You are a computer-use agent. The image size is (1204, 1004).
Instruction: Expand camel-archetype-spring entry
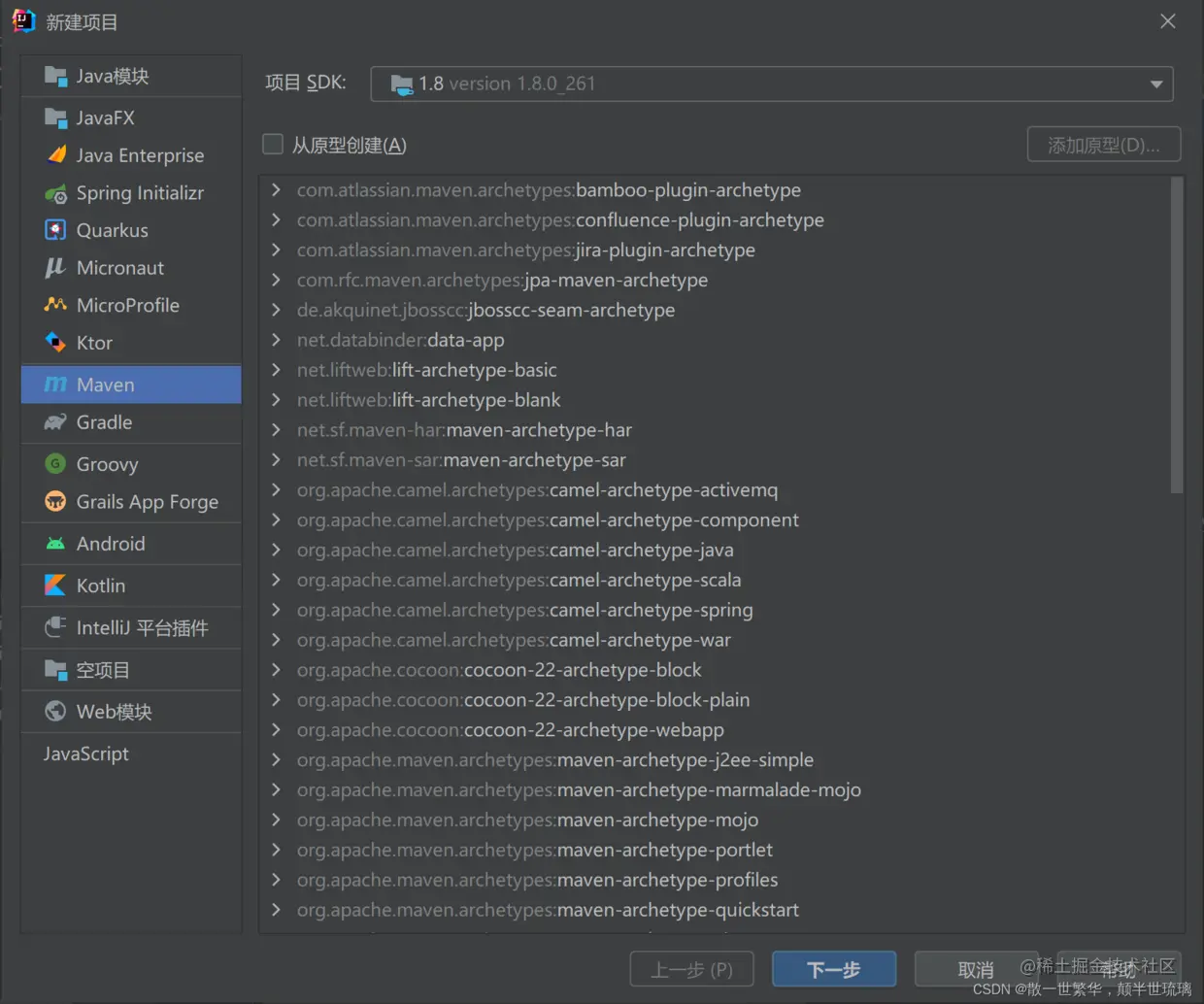tap(276, 610)
